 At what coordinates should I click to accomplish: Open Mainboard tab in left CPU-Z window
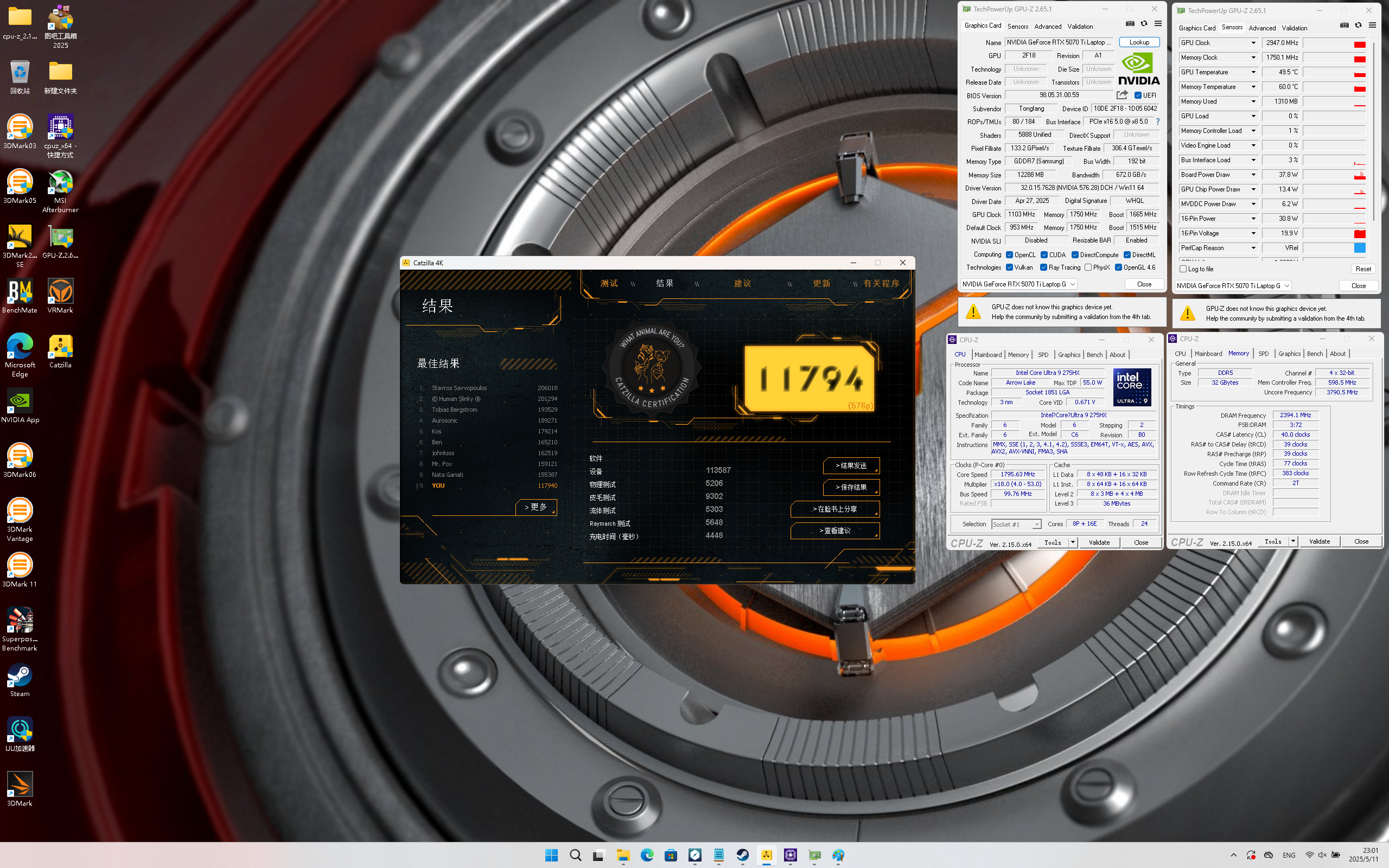(x=988, y=355)
